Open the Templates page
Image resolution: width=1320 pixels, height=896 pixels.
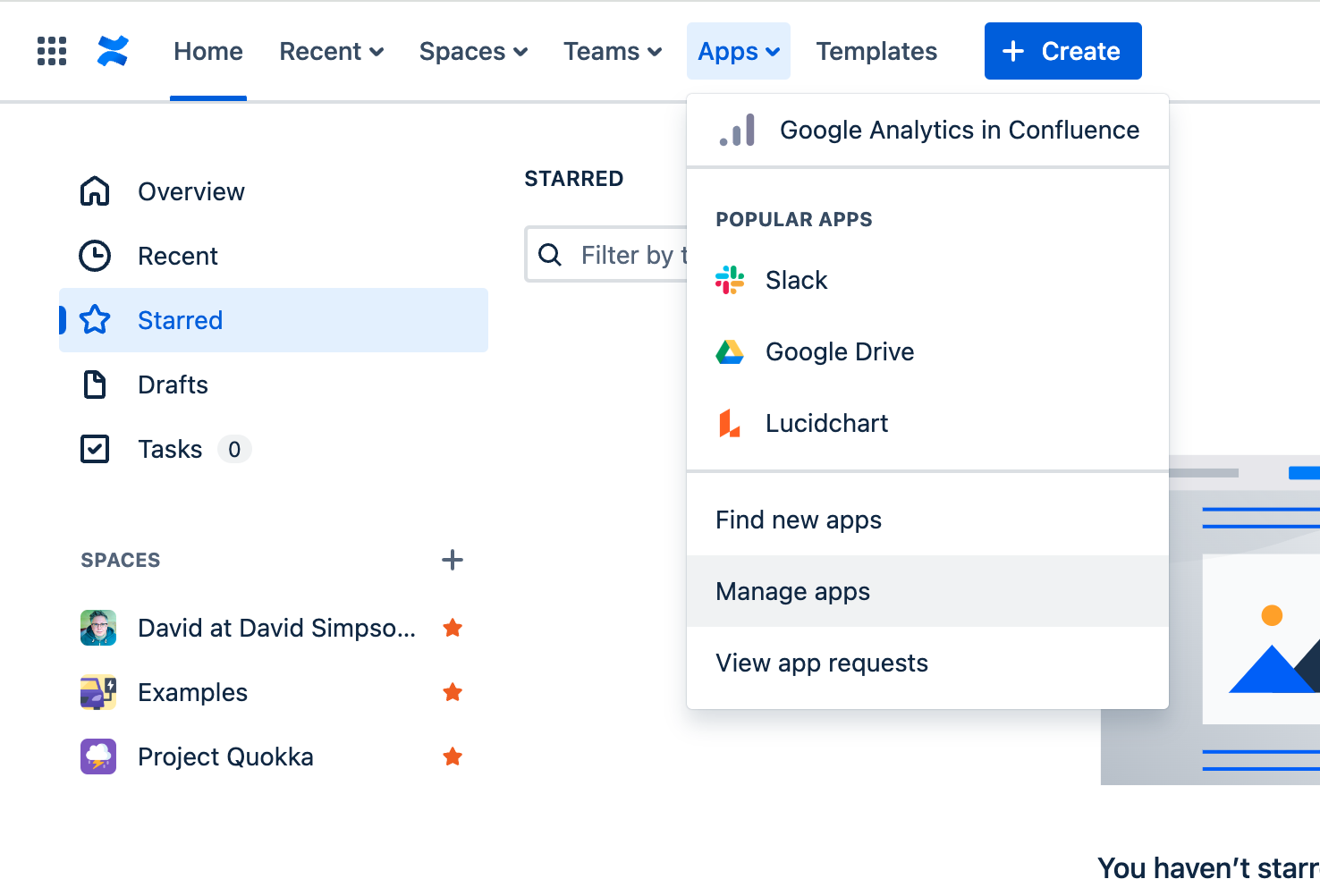point(876,51)
